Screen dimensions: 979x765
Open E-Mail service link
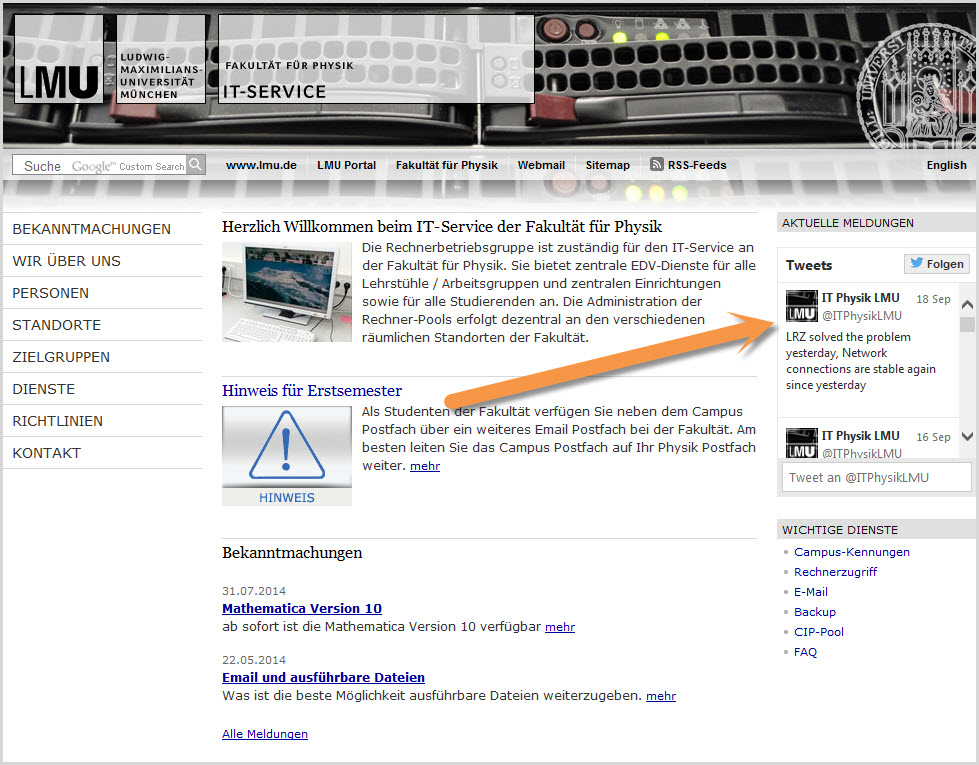(x=811, y=592)
